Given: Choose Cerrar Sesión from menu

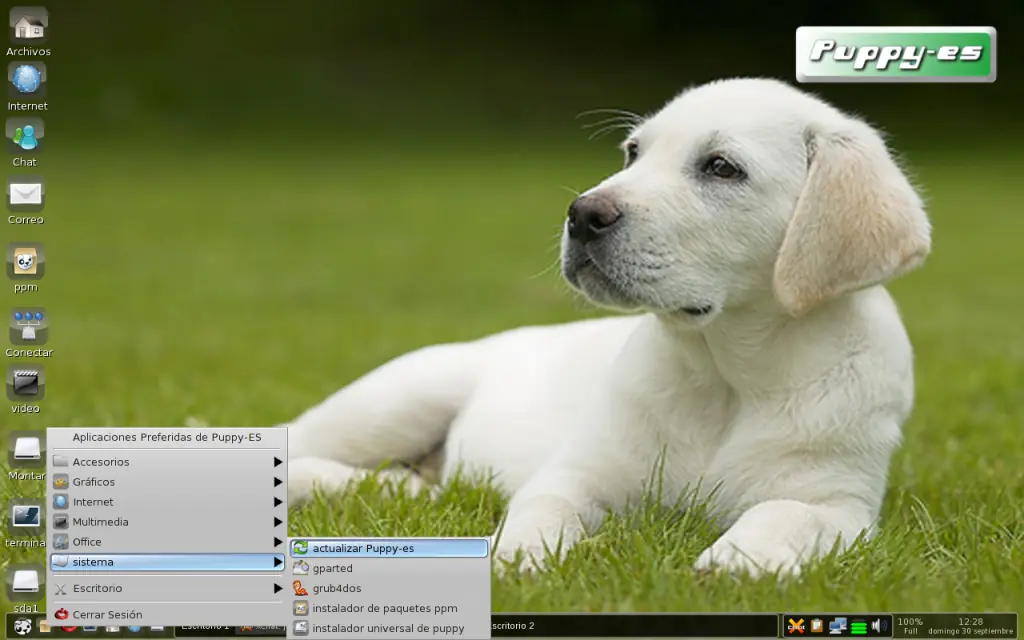Looking at the screenshot, I should point(168,615).
